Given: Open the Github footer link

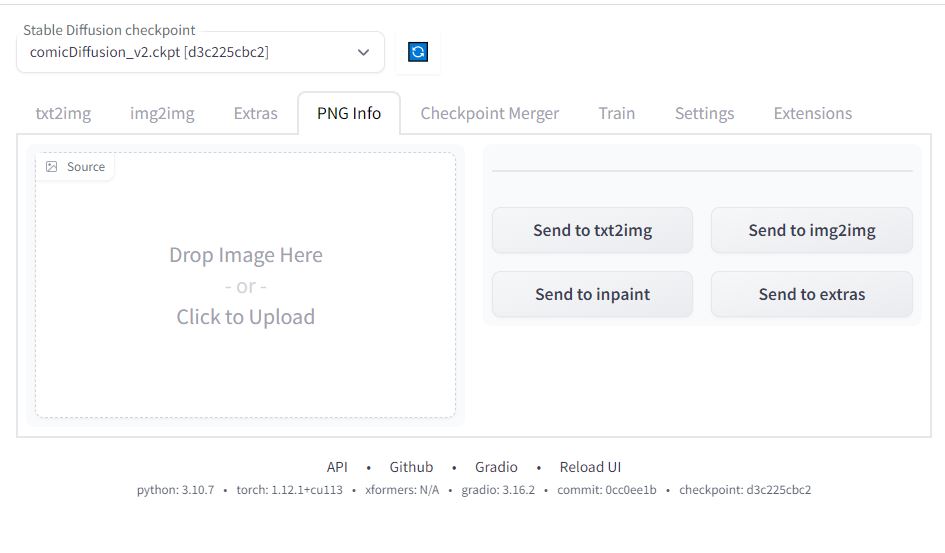Looking at the screenshot, I should [x=411, y=467].
